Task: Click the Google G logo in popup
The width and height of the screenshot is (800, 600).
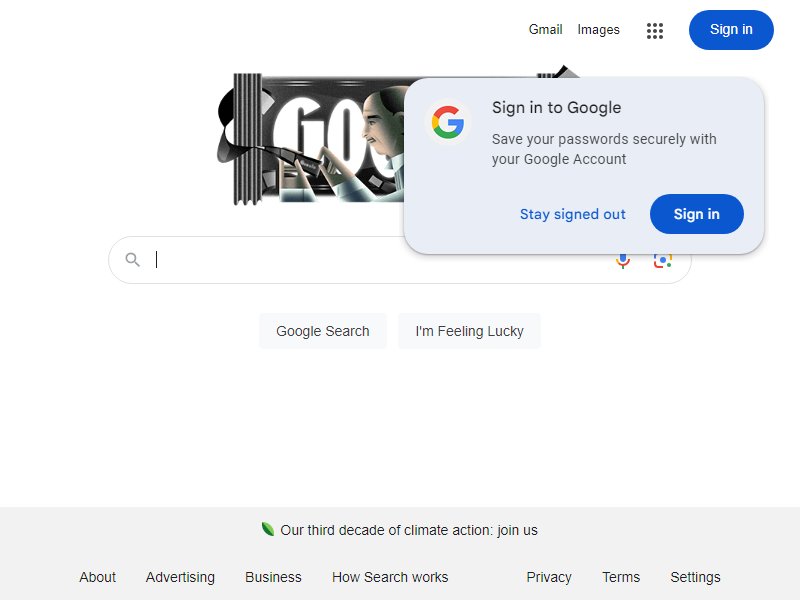Action: [x=447, y=122]
